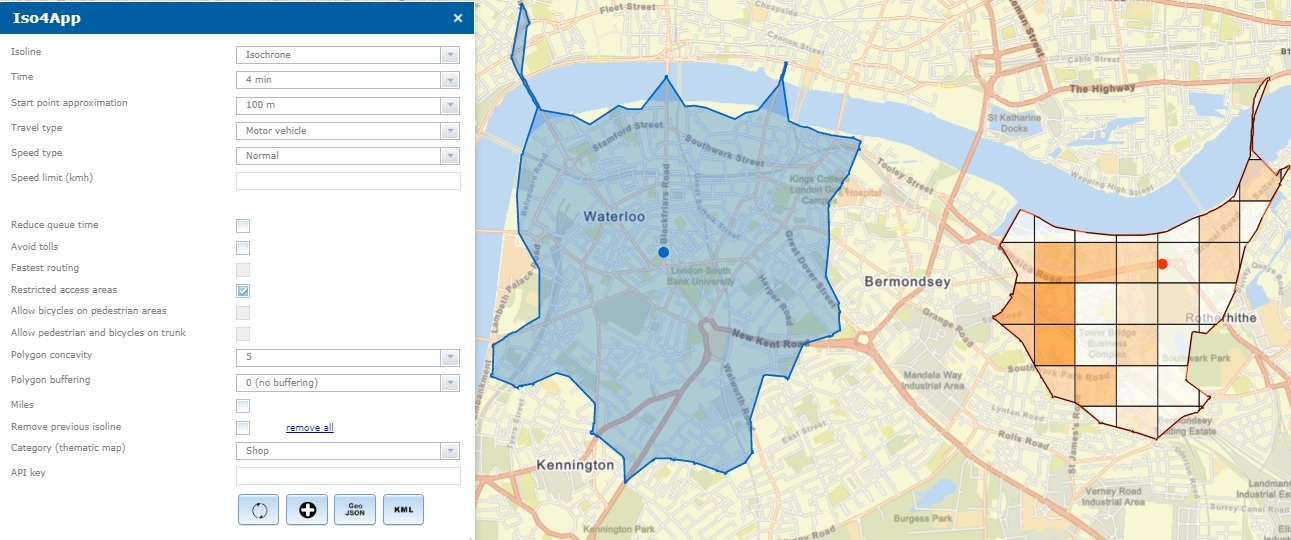Screen dimensions: 1291x540
Task: Open the Polygon buffering dropdown
Action: tap(348, 382)
